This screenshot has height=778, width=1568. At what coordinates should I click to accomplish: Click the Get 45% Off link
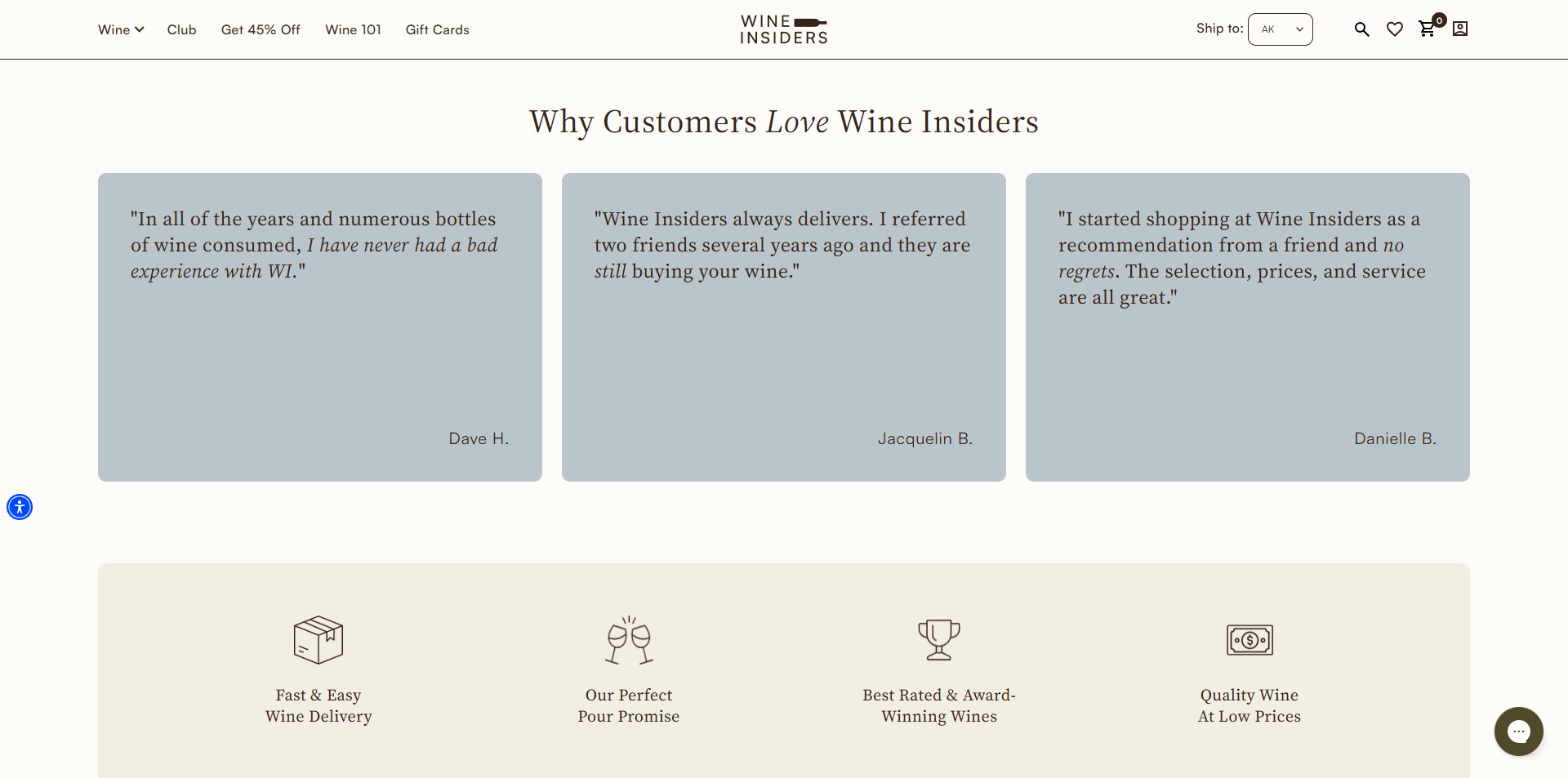pyautogui.click(x=261, y=29)
